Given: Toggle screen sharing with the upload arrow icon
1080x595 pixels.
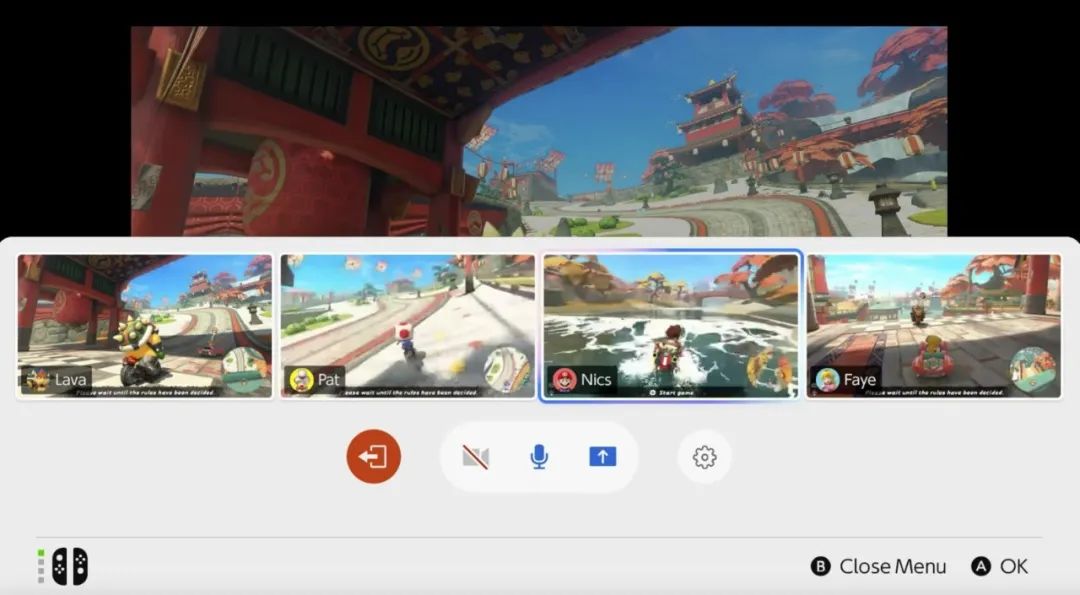Looking at the screenshot, I should point(602,457).
